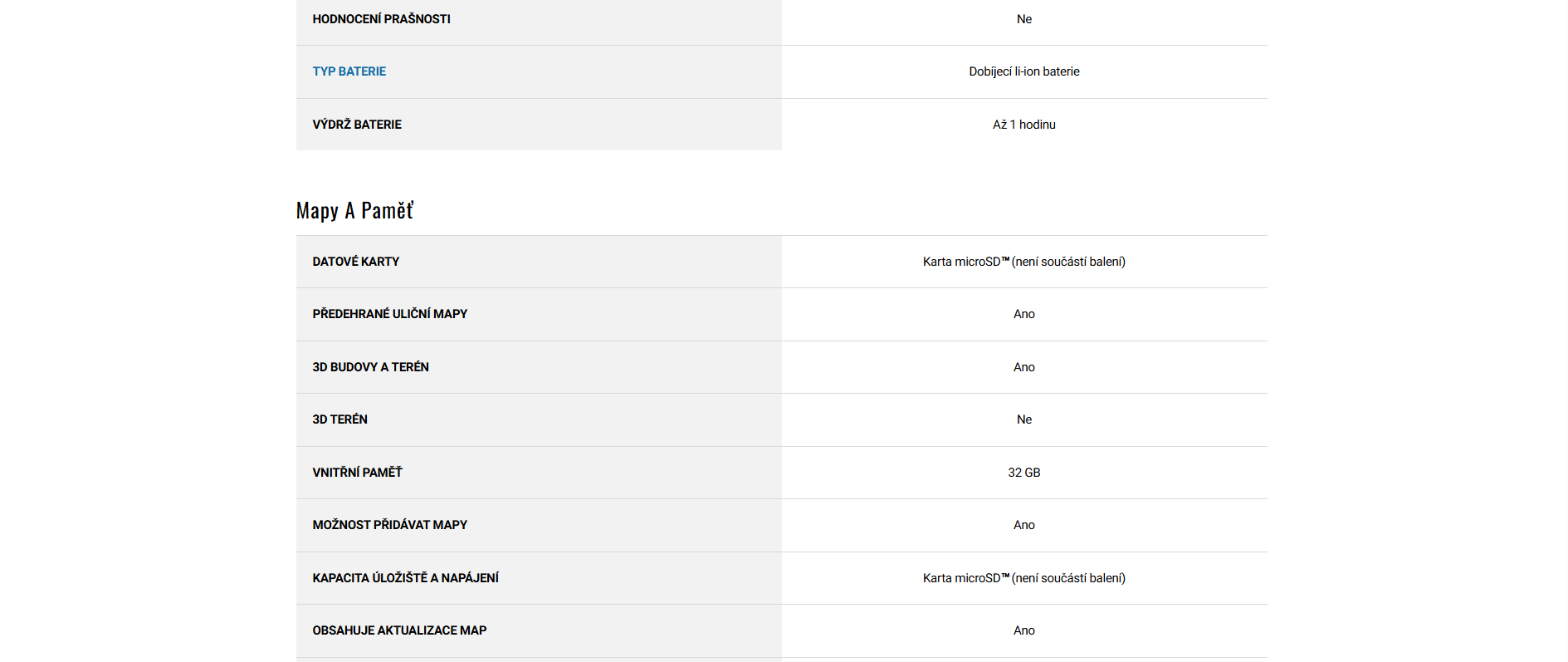Open the TYP BATERIE link
The image size is (1568, 662).
click(x=349, y=71)
